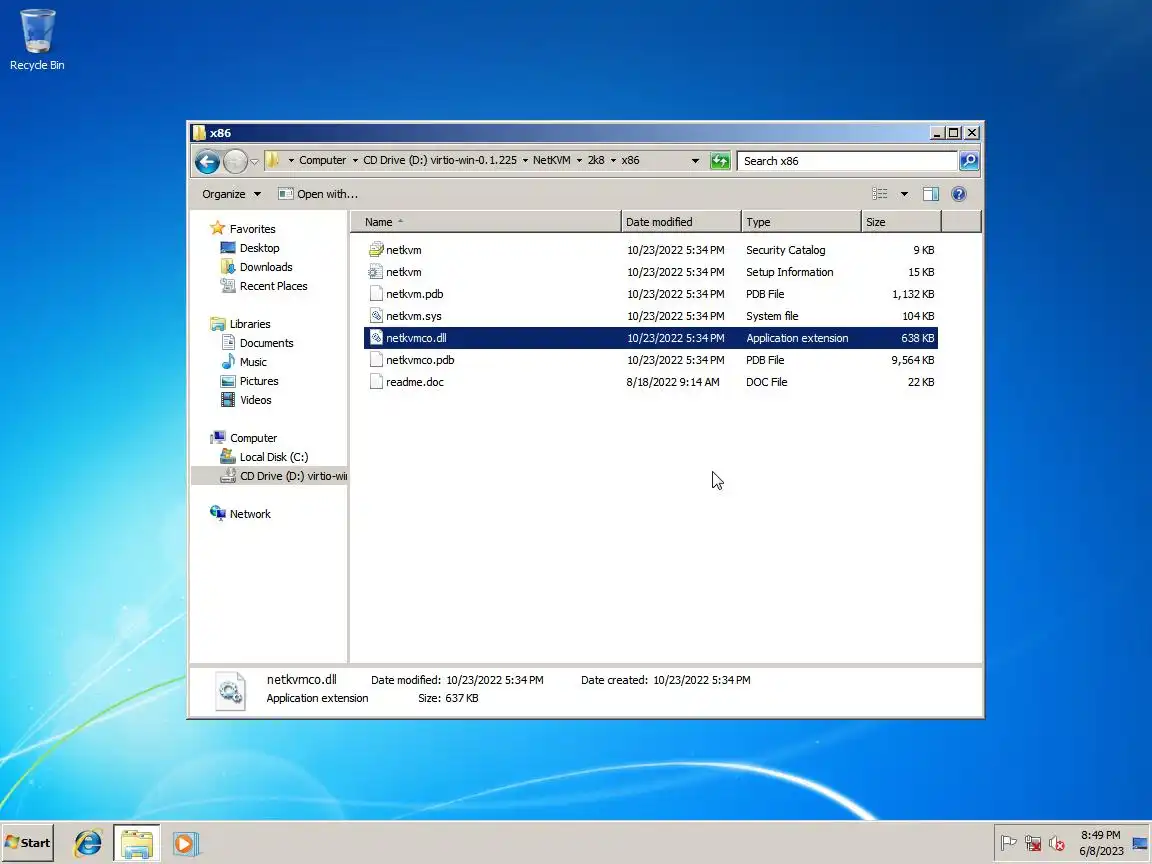Open Action Center flag tray icon
This screenshot has height=864, width=1152.
pos(1009,843)
